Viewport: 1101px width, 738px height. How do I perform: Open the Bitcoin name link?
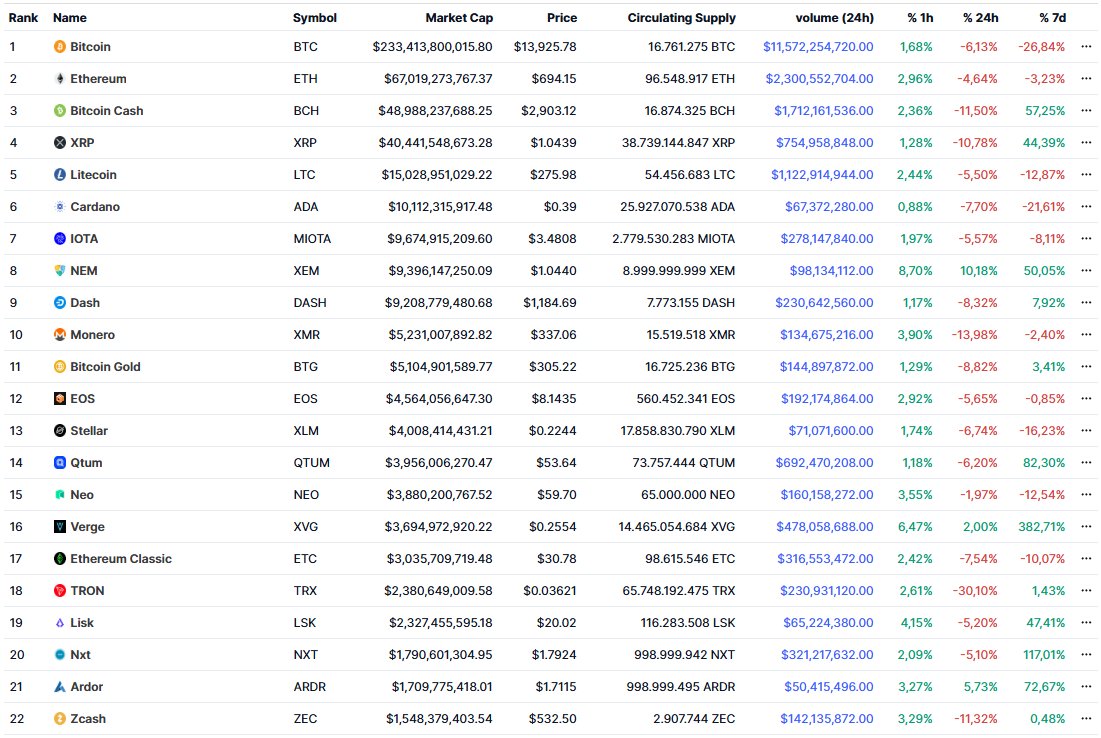tap(91, 46)
